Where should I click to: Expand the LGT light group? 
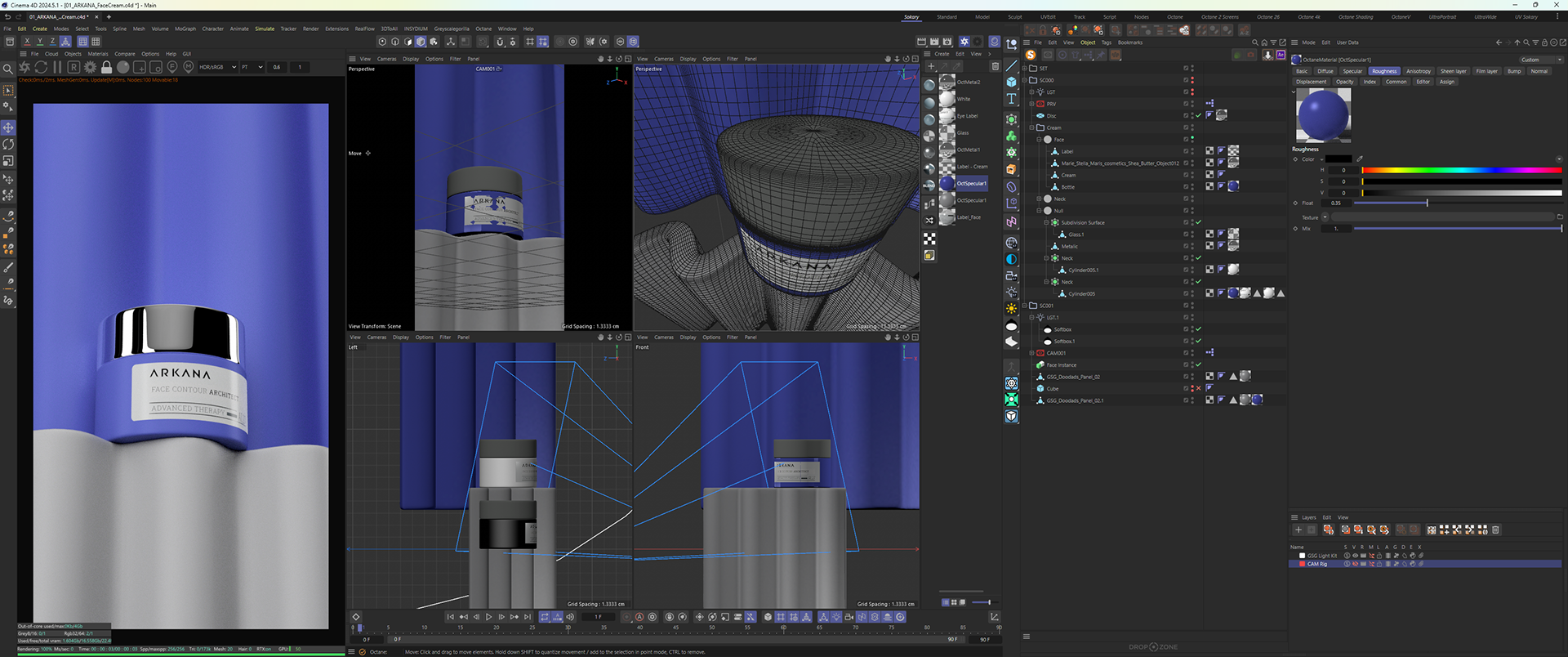[x=1032, y=92]
